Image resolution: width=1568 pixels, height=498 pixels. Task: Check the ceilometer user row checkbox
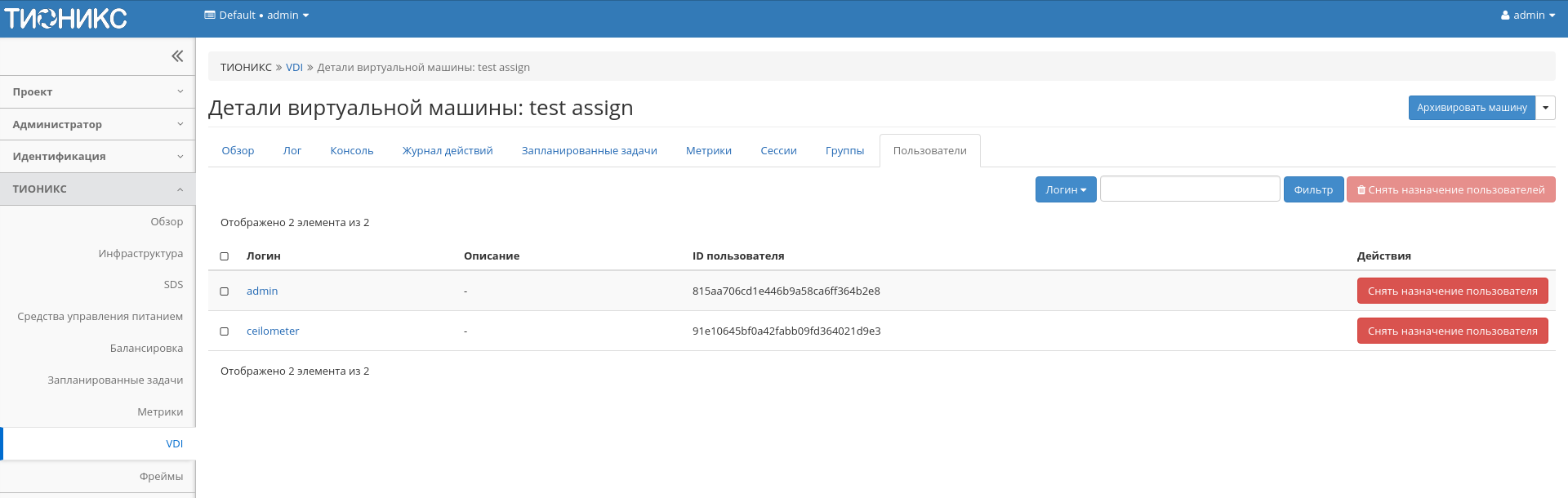tap(225, 331)
